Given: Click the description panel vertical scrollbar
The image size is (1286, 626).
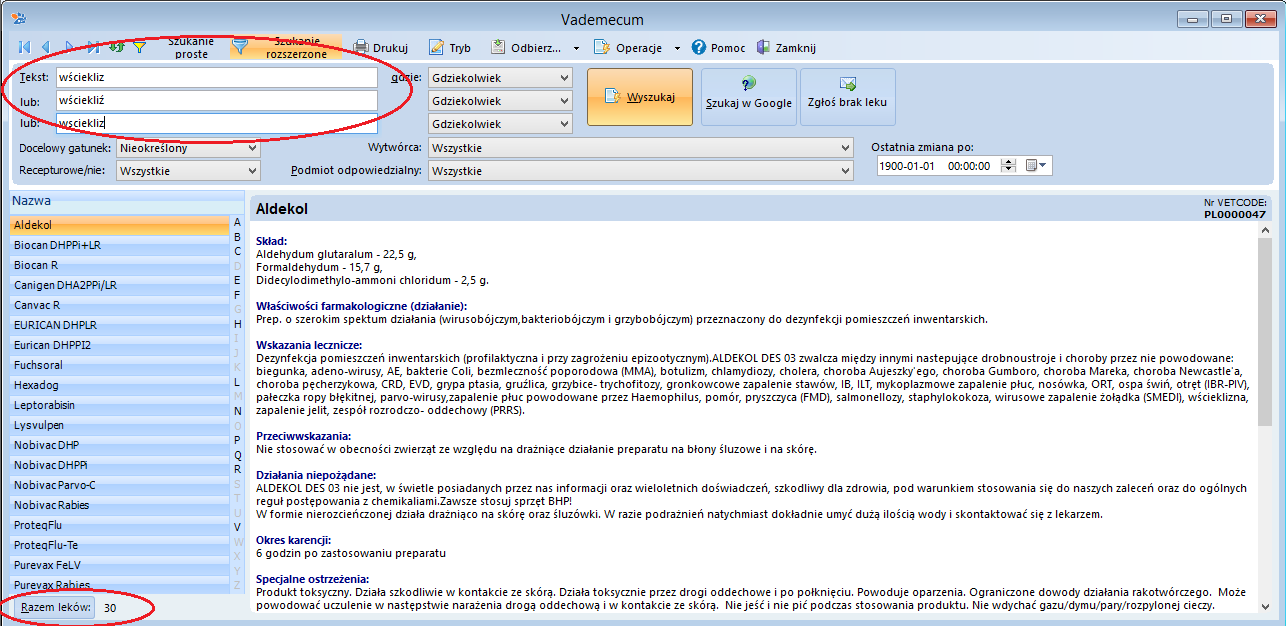Looking at the screenshot, I should [1265, 416].
